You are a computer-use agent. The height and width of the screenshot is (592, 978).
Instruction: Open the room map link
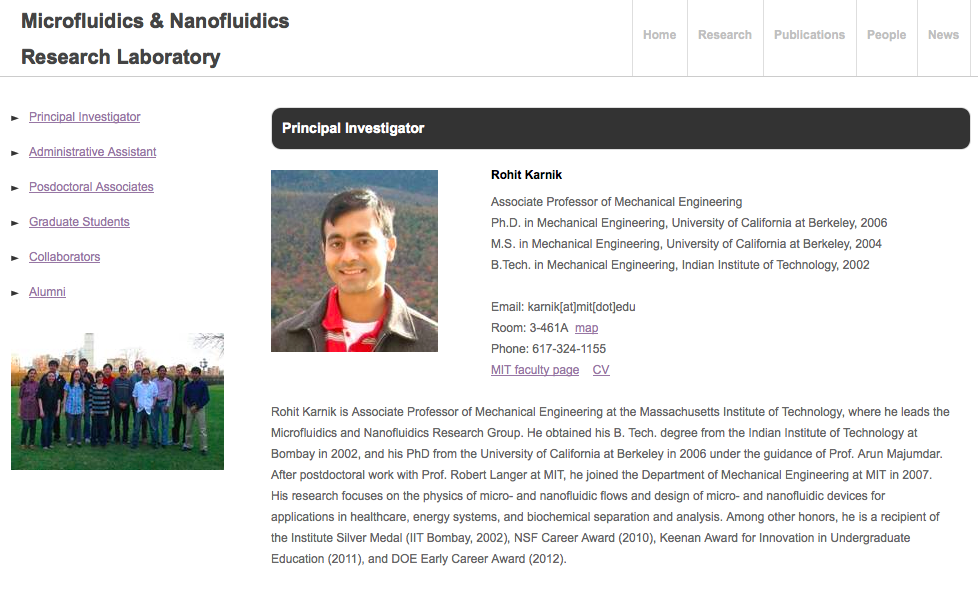coord(586,328)
